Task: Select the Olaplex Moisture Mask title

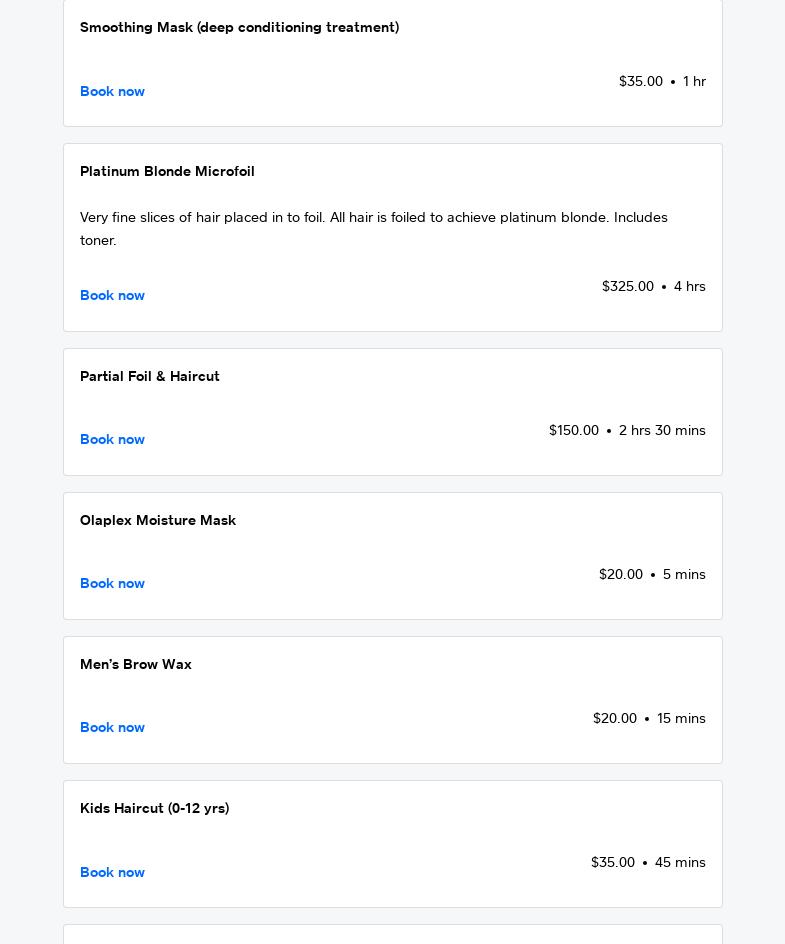Action: [x=158, y=520]
